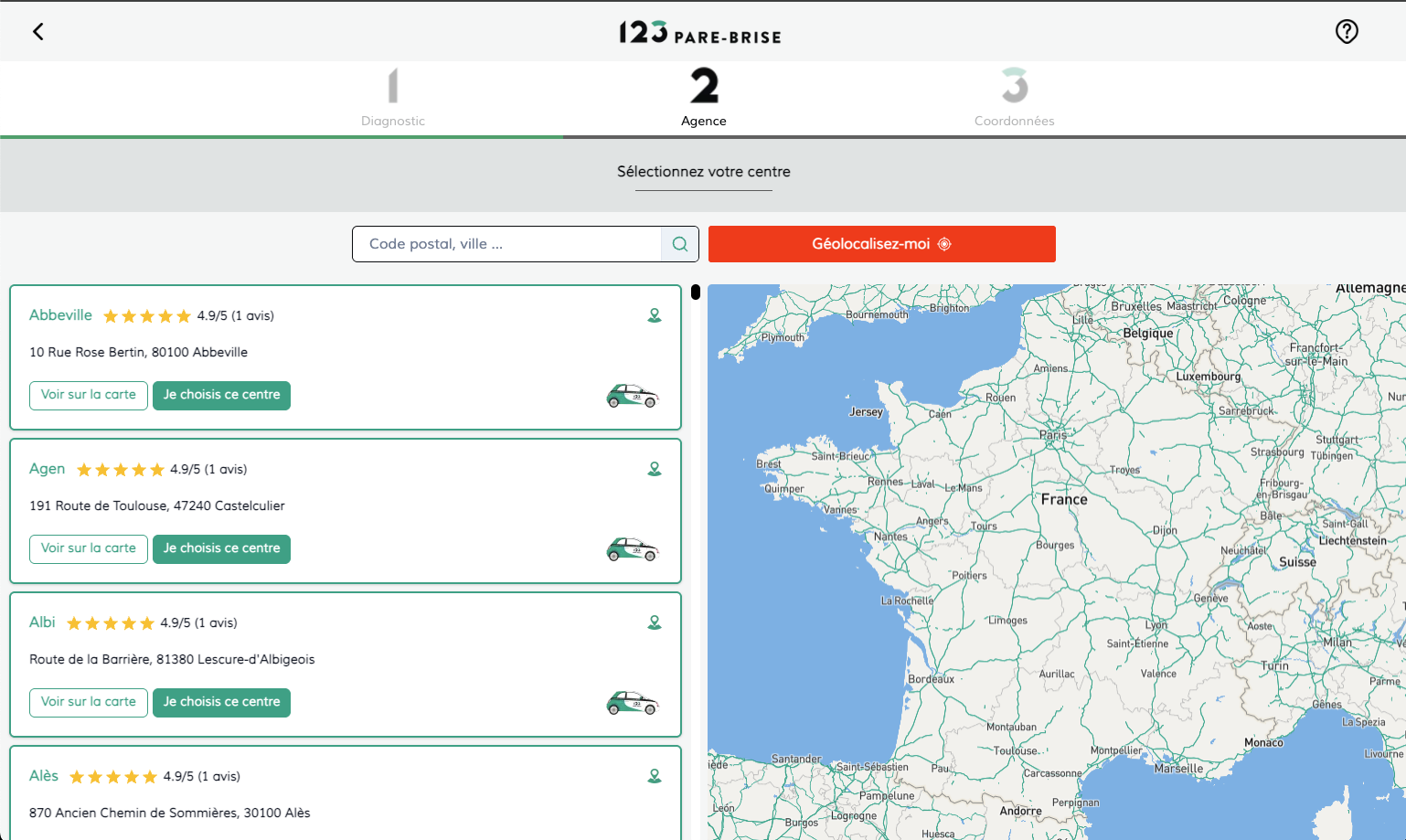The image size is (1406, 840).
Task: Show Albi with Voir sur la carte
Action: pos(89,703)
